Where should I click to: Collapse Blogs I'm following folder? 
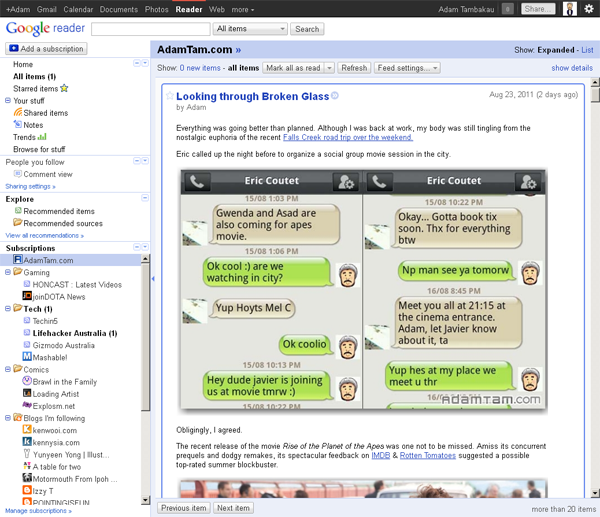[8, 418]
